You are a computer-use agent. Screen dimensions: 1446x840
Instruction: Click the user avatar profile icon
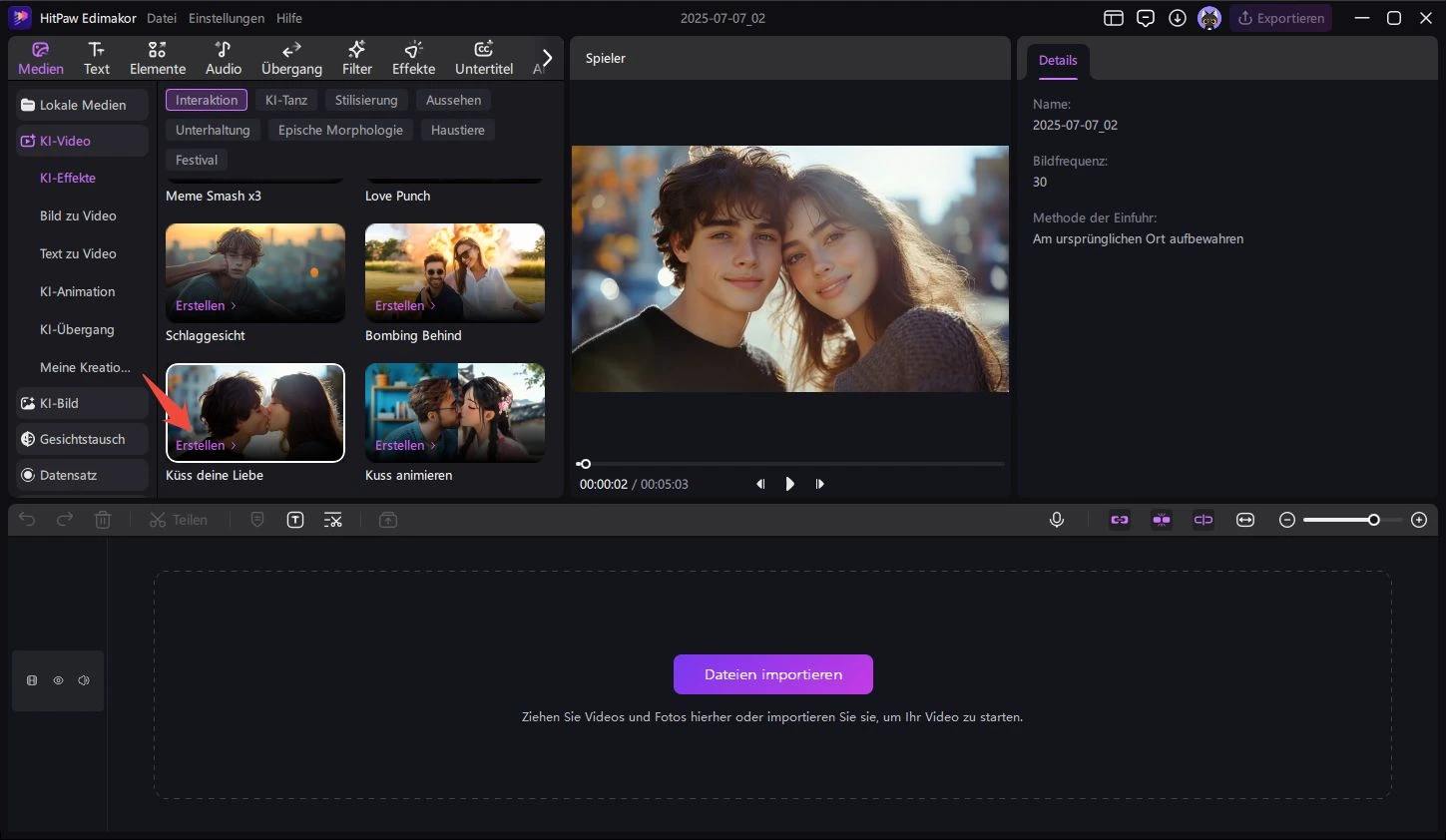coord(1209,18)
